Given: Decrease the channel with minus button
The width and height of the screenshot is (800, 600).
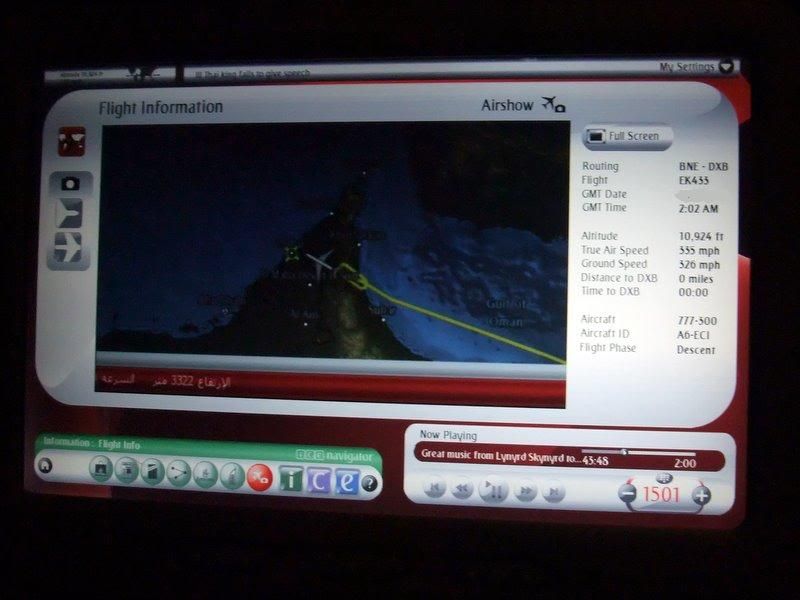Looking at the screenshot, I should 628,493.
